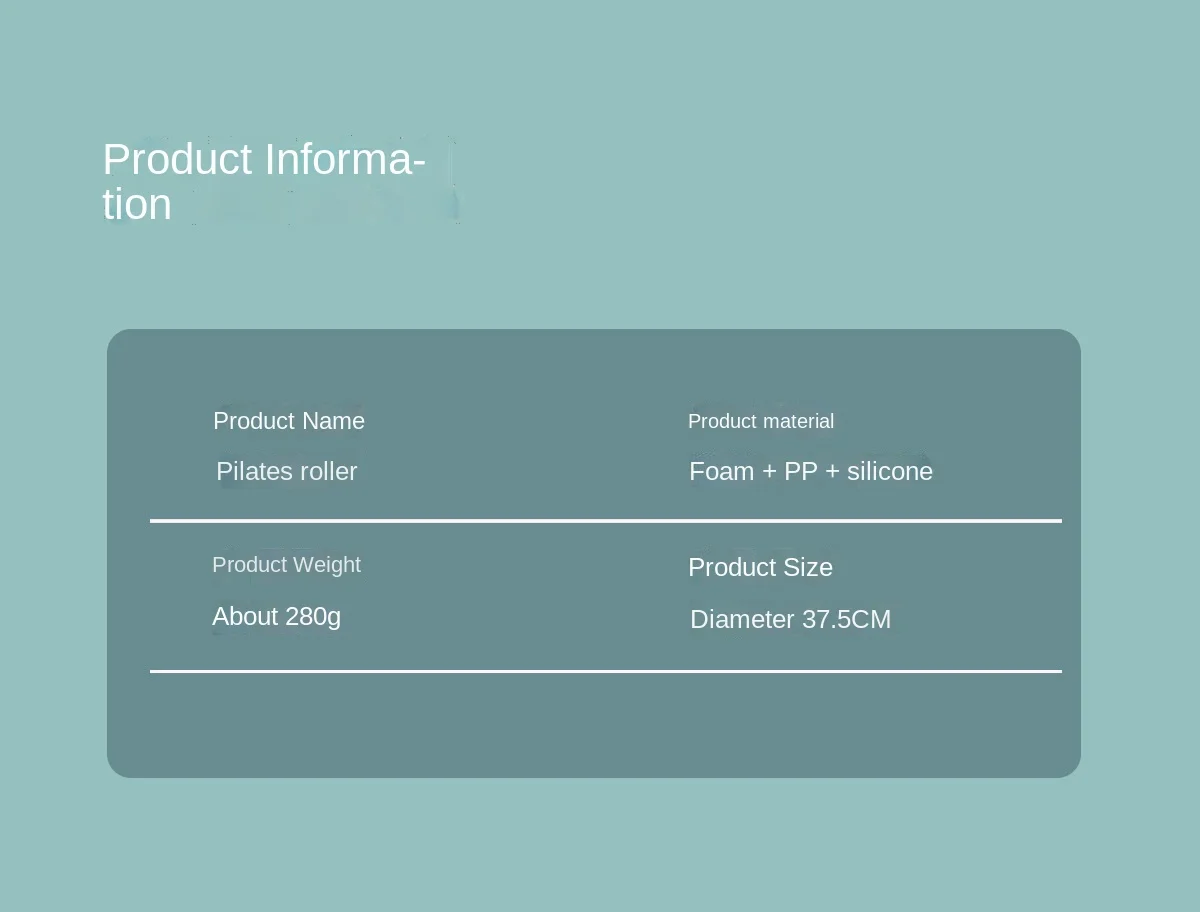
Task: Click the word "roller" in product name
Action: click(325, 471)
